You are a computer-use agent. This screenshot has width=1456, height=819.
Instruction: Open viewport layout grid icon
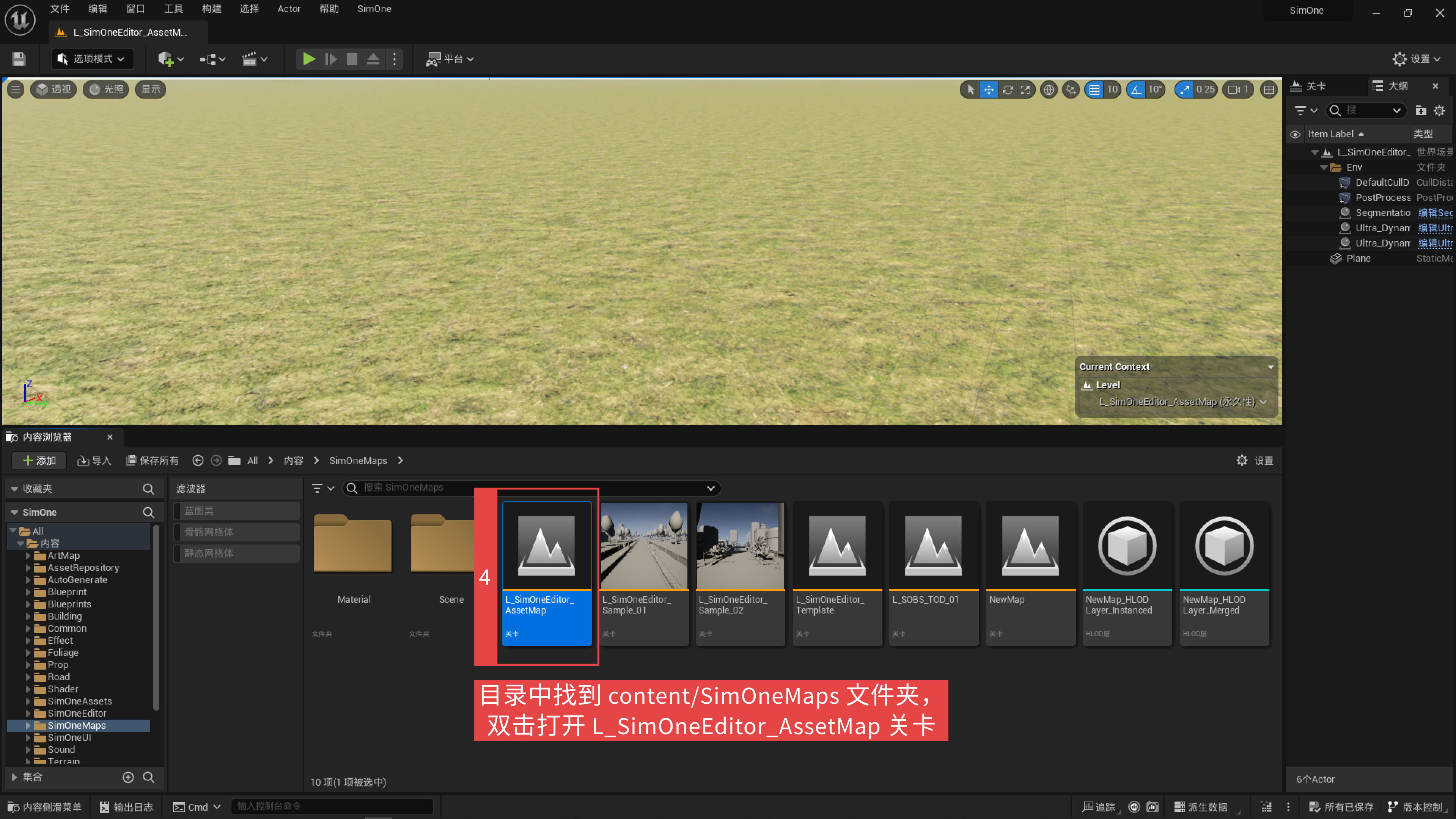coord(1269,89)
